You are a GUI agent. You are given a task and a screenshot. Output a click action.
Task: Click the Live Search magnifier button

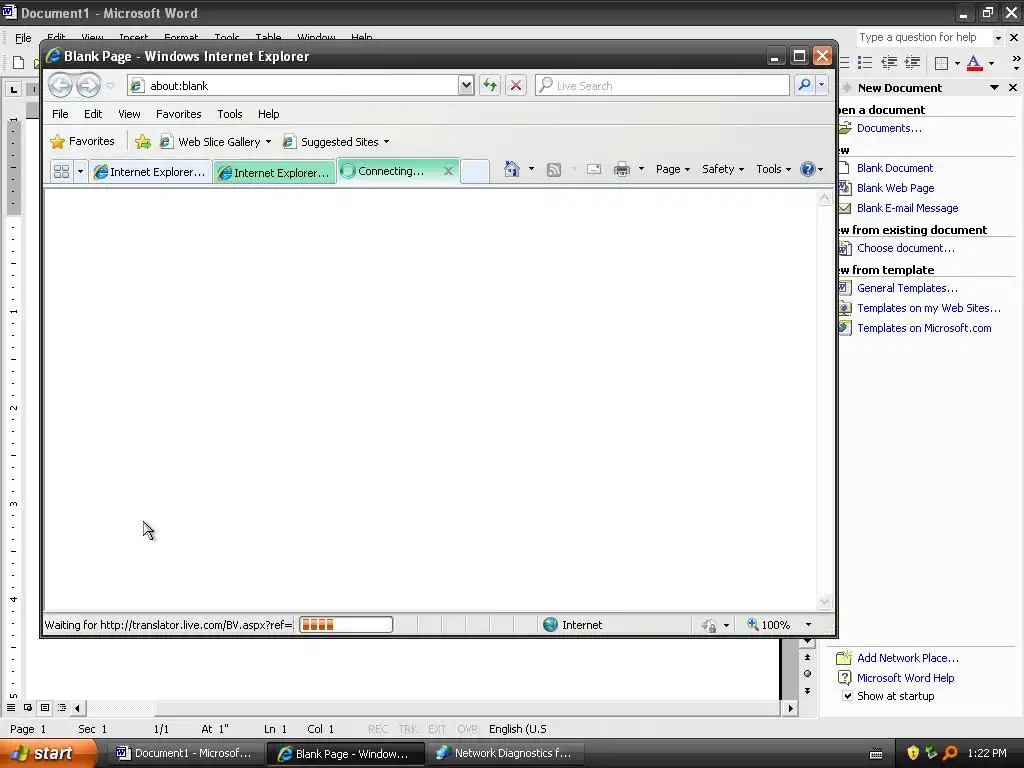click(805, 85)
